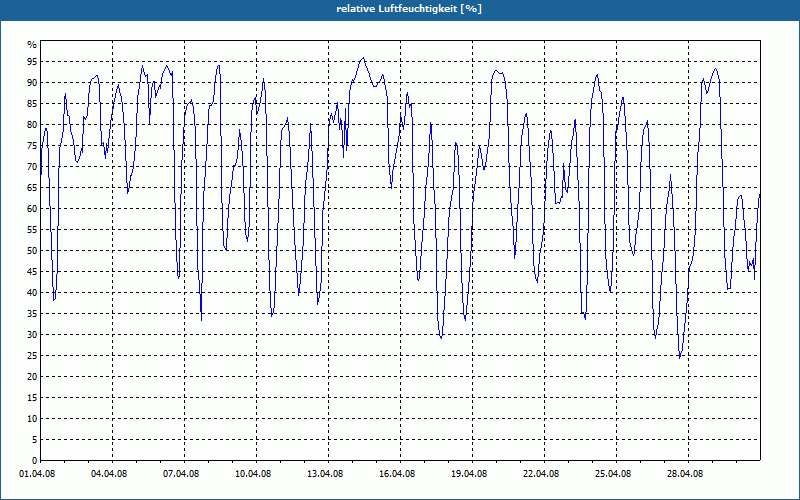The image size is (800, 500).
Task: Select the date label 16.04.08
Action: (x=396, y=474)
